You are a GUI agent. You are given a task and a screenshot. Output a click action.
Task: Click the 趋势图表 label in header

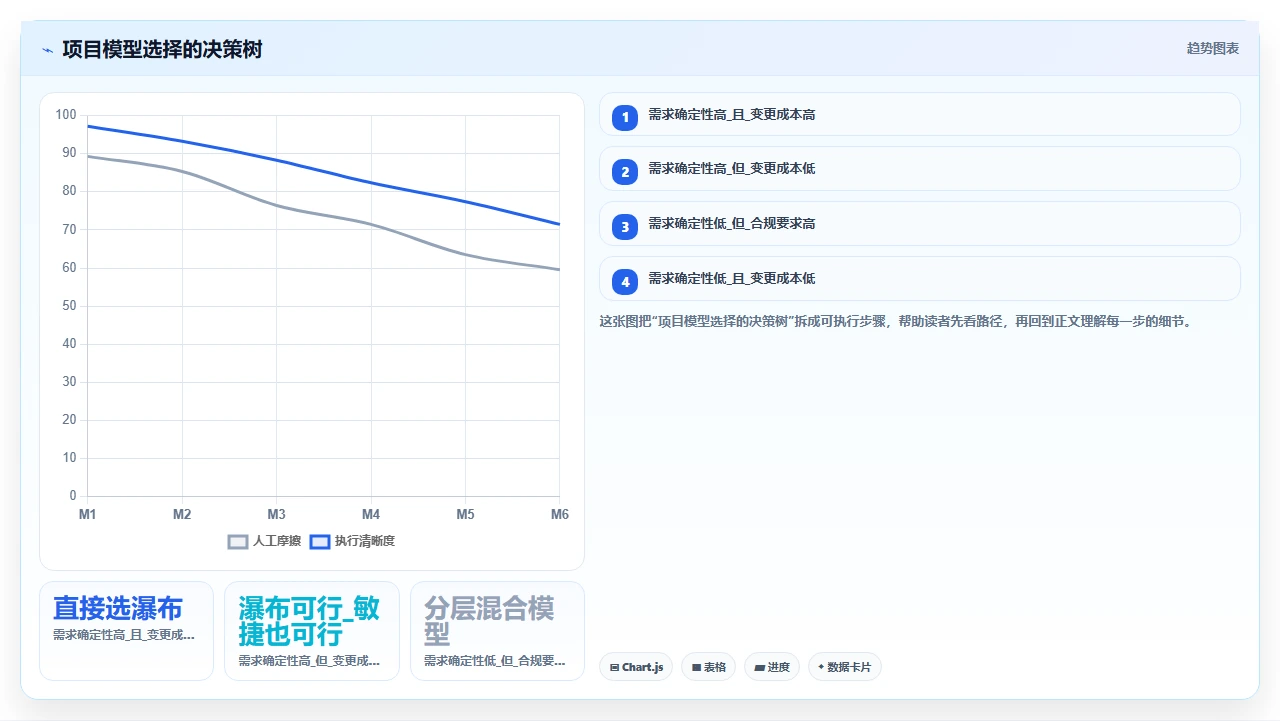click(x=1213, y=48)
